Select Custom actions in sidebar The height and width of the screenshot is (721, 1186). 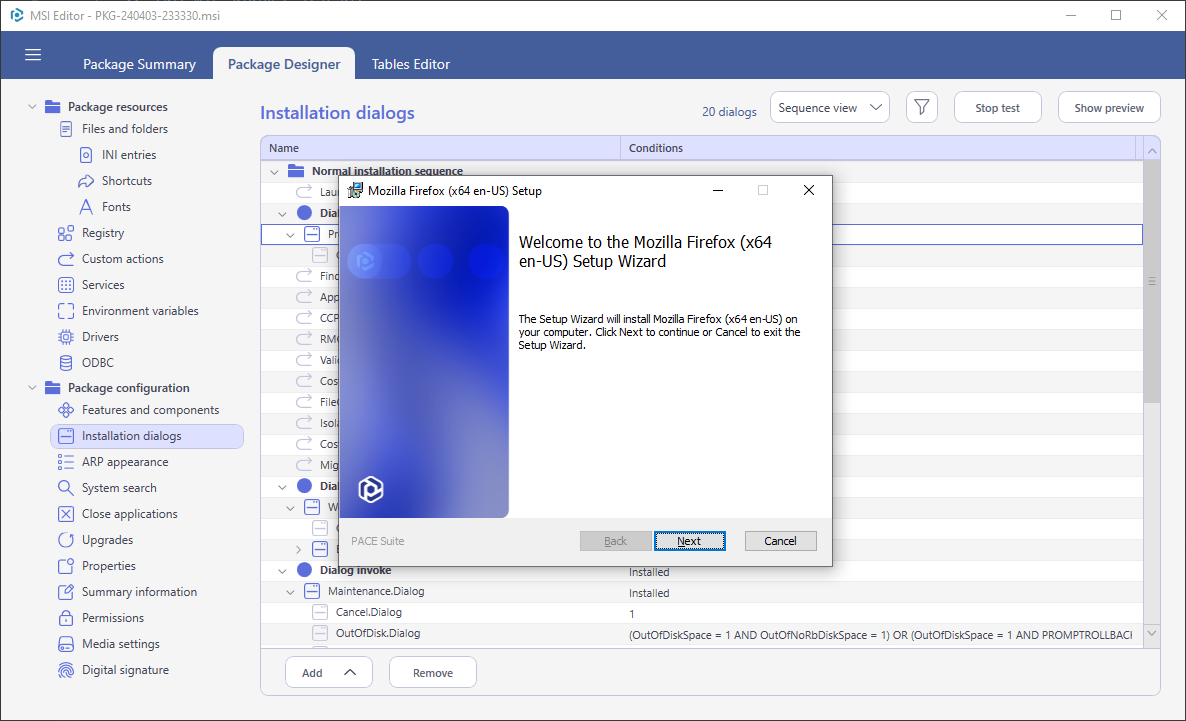[123, 259]
